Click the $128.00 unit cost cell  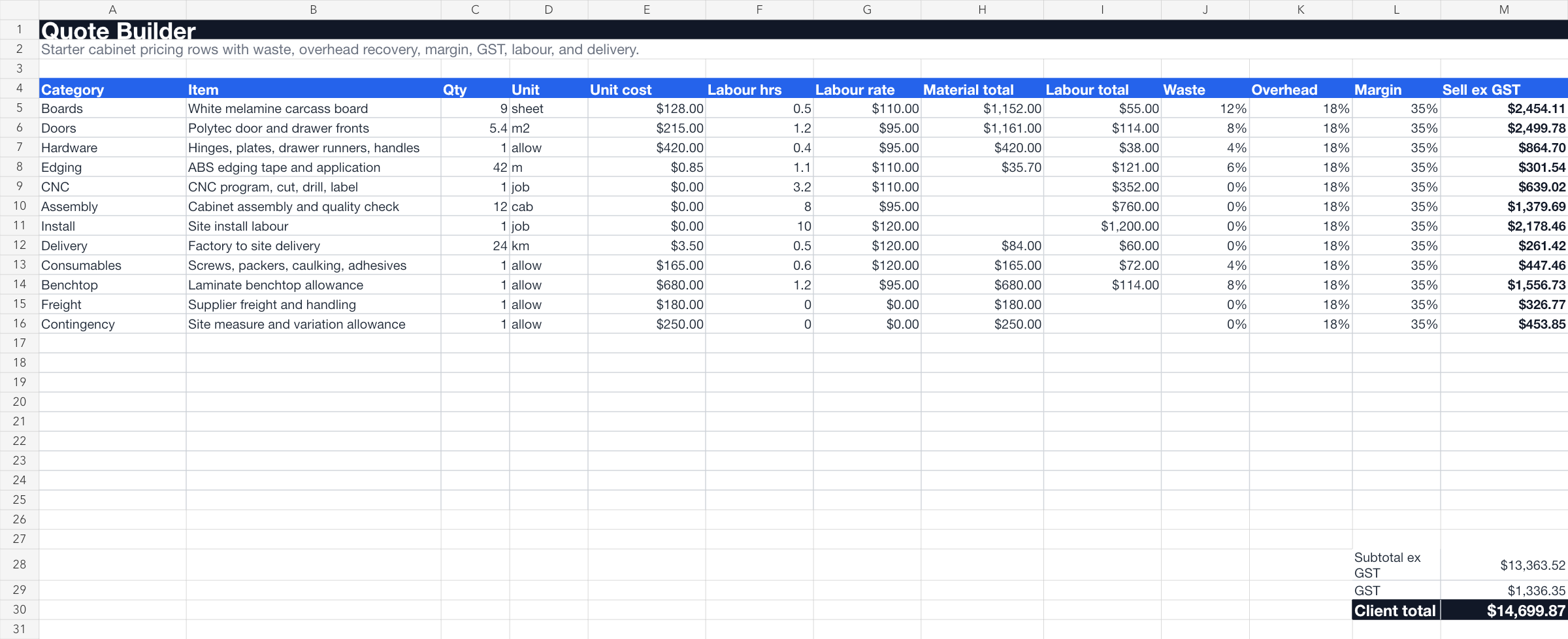pos(647,108)
